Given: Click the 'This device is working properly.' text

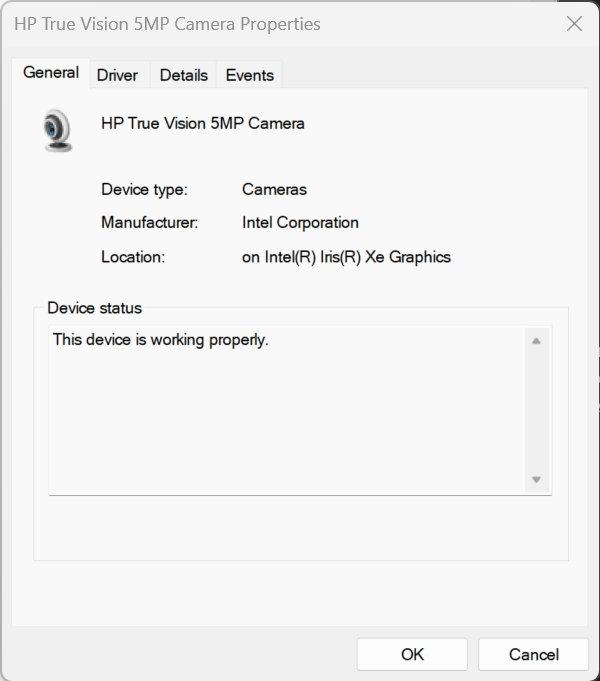Looking at the screenshot, I should tap(161, 340).
